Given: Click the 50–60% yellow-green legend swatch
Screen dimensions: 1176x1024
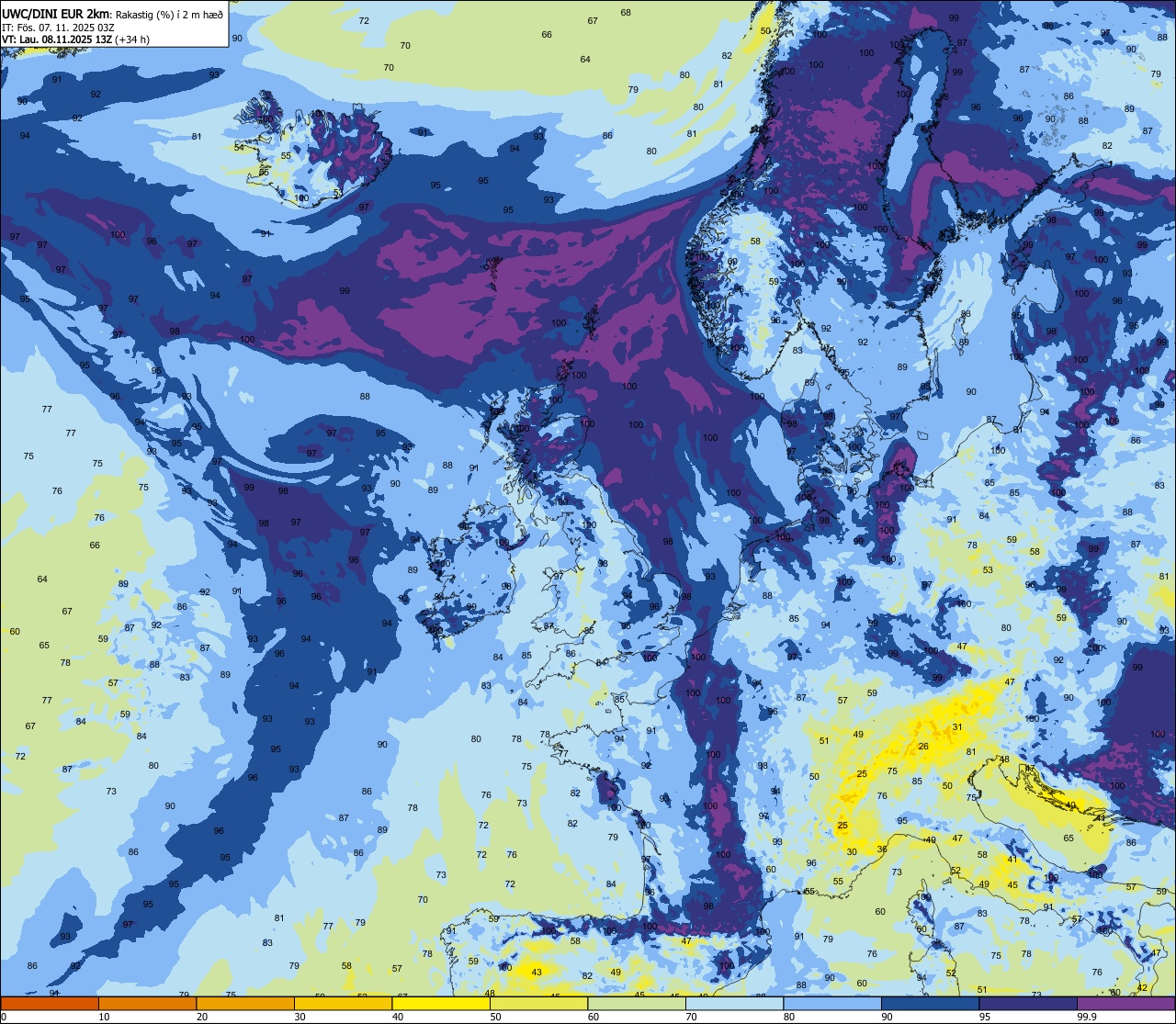Looking at the screenshot, I should pyautogui.click(x=538, y=1004).
